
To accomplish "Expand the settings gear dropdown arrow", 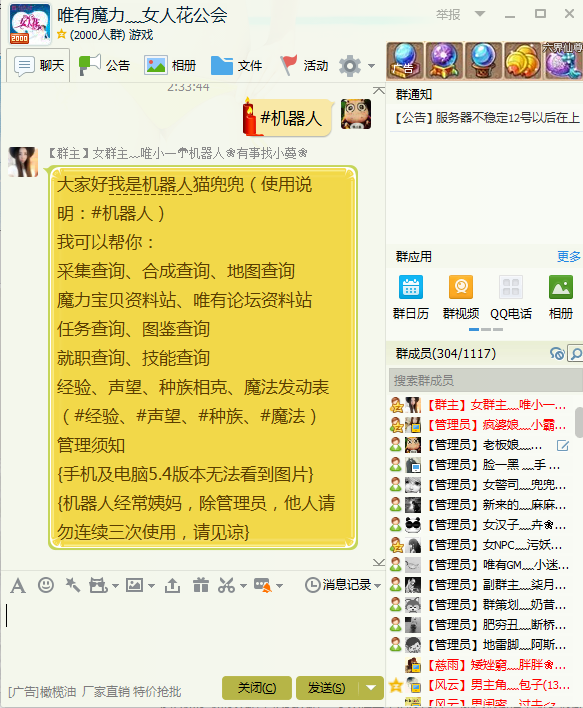I will 371,66.
